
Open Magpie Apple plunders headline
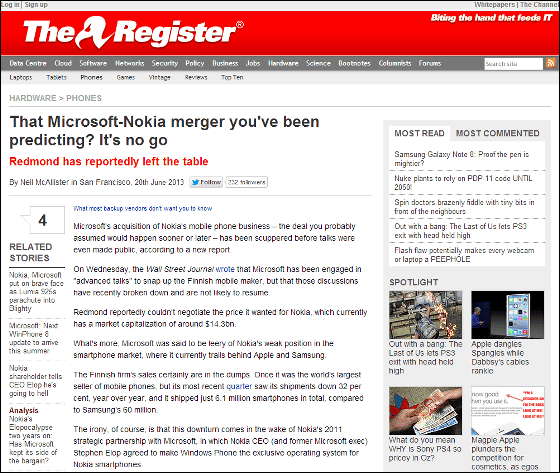coord(505,453)
